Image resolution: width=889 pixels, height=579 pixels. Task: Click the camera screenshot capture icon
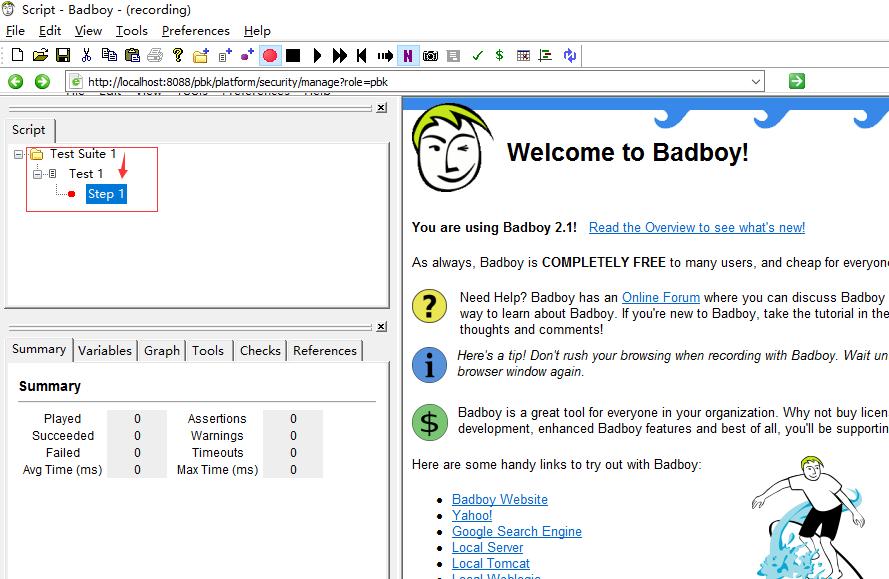[430, 56]
